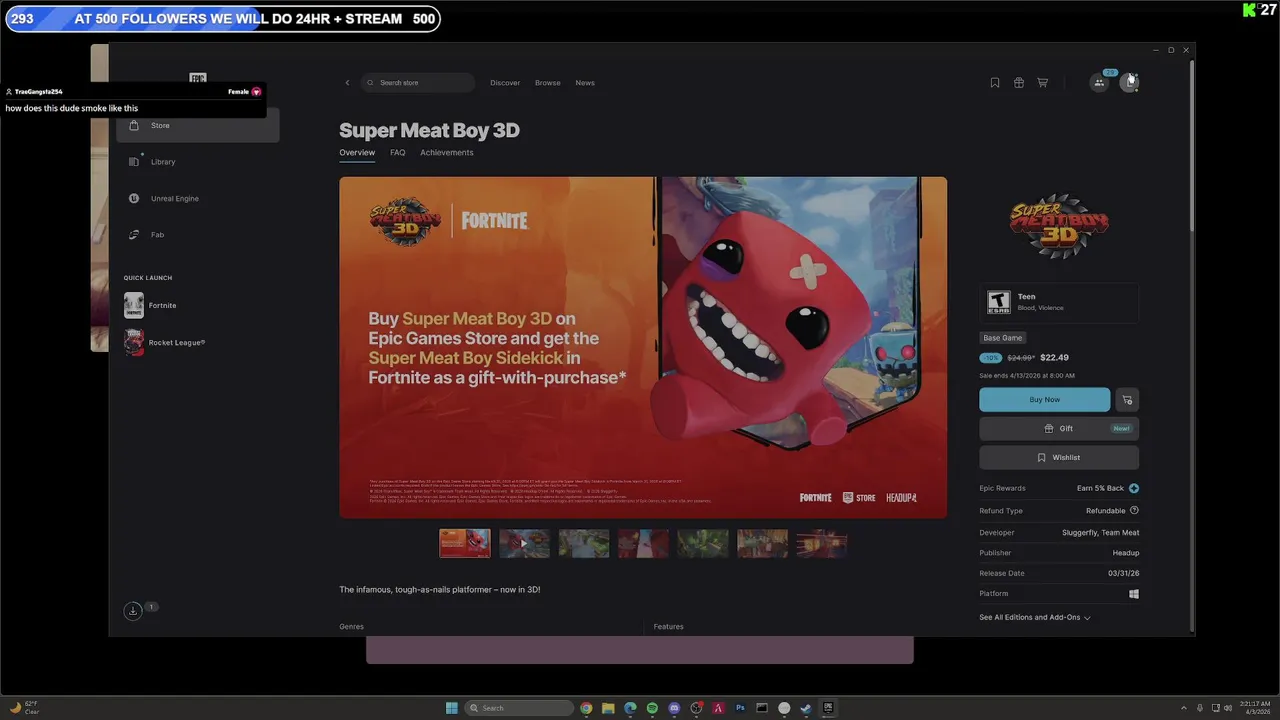Switch to the Achievements tab
1280x720 pixels.
[447, 153]
